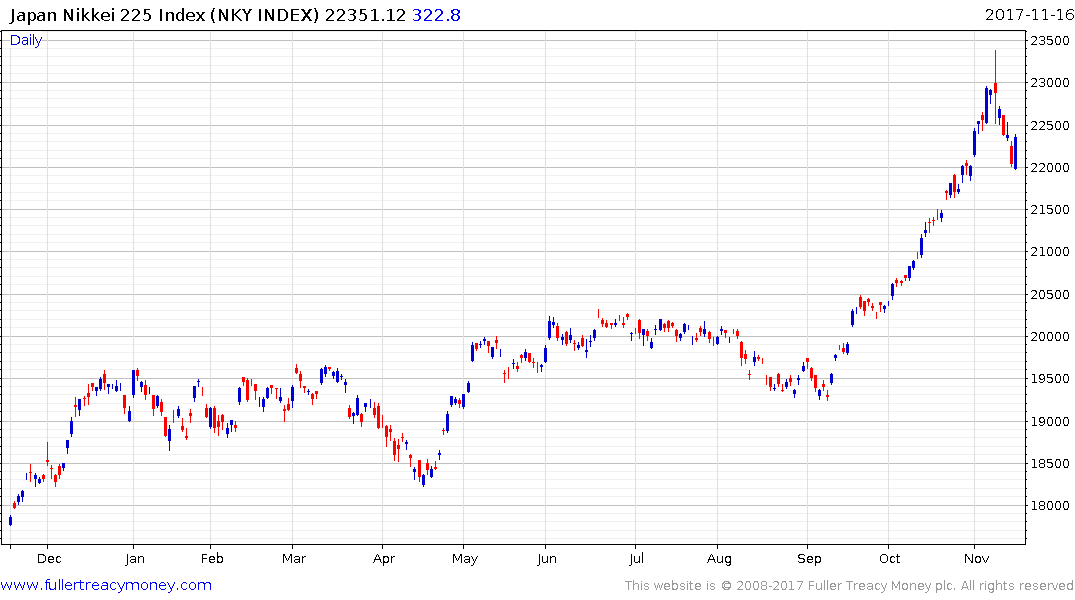Click the 21500 price axis label
1075x600 pixels.
pyautogui.click(x=1050, y=210)
